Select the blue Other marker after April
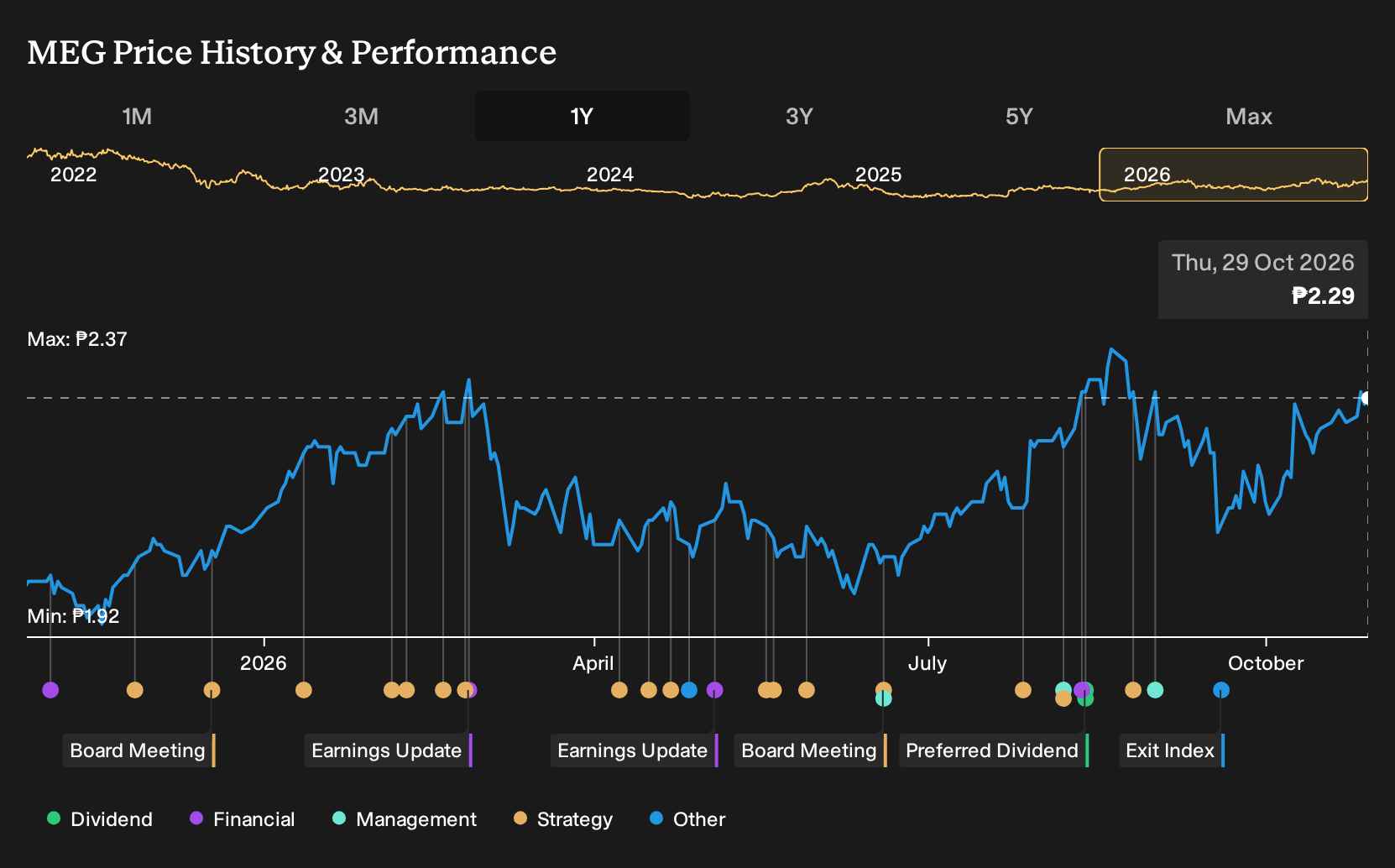This screenshot has height=868, width=1395. 689,690
